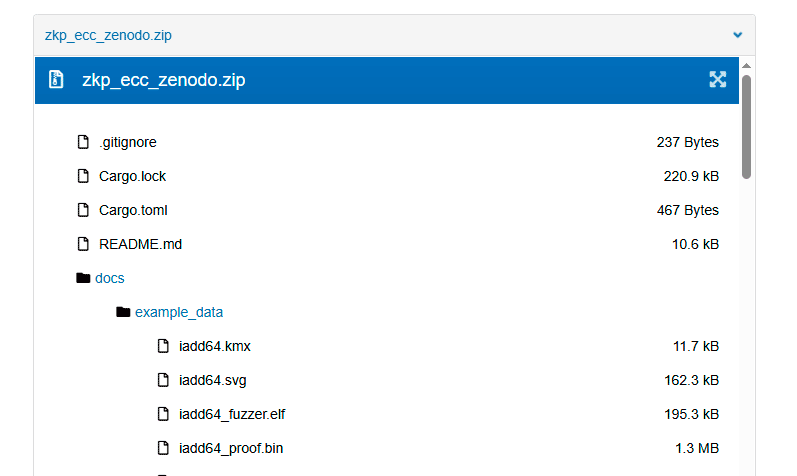
Task: Click the zkp_ecc_zenodo.zip heading in blue bar
Action: 164,80
